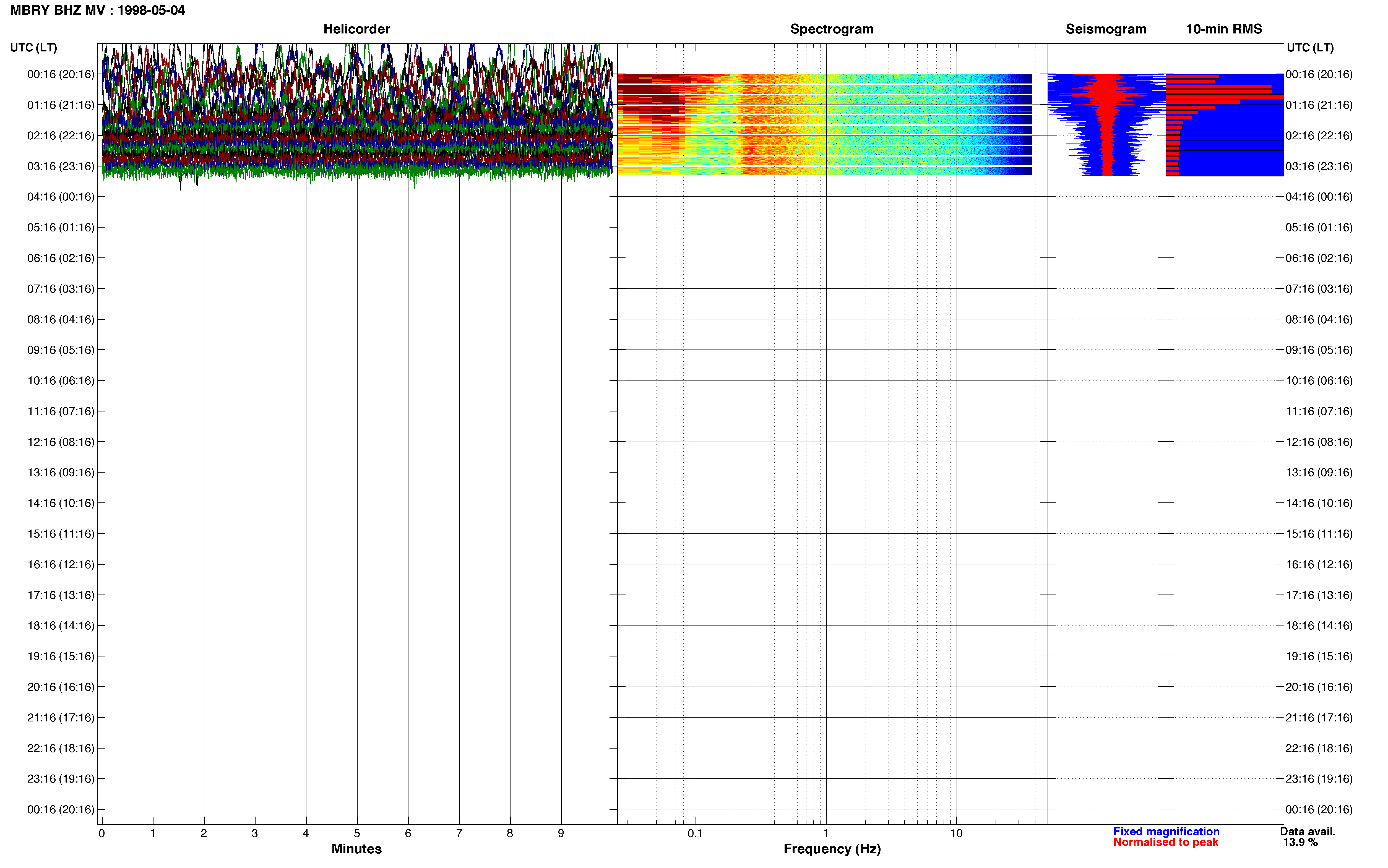Click the title 'MBRY BHZ MV : 1998-05-04'
Screen dimensions: 1388x868
(x=98, y=10)
